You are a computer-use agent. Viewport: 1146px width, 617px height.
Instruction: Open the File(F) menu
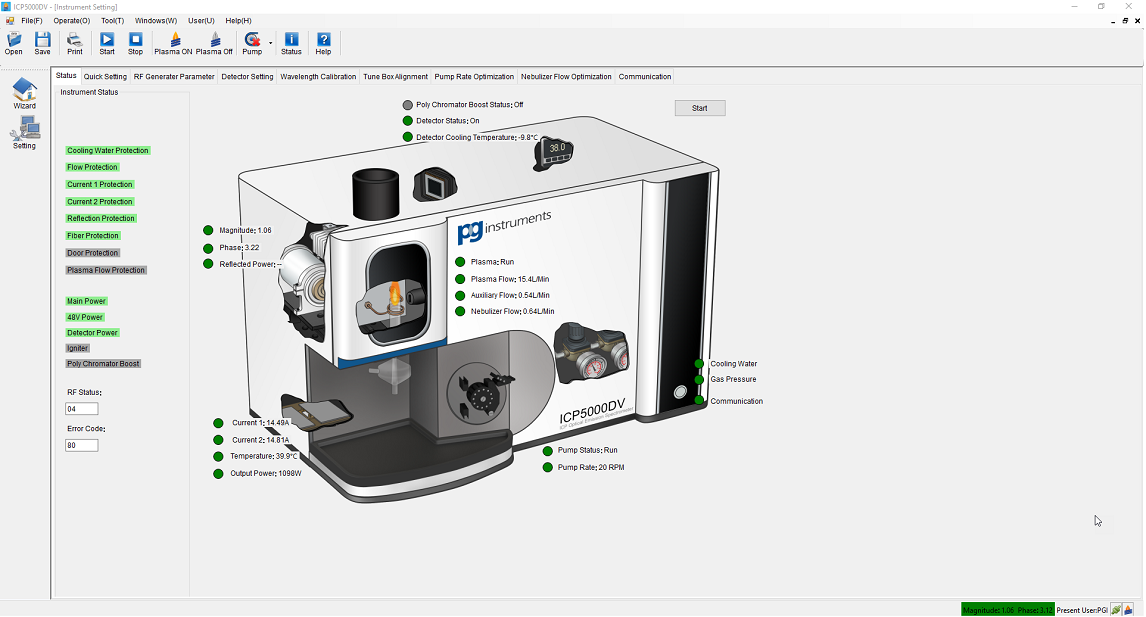pos(31,20)
